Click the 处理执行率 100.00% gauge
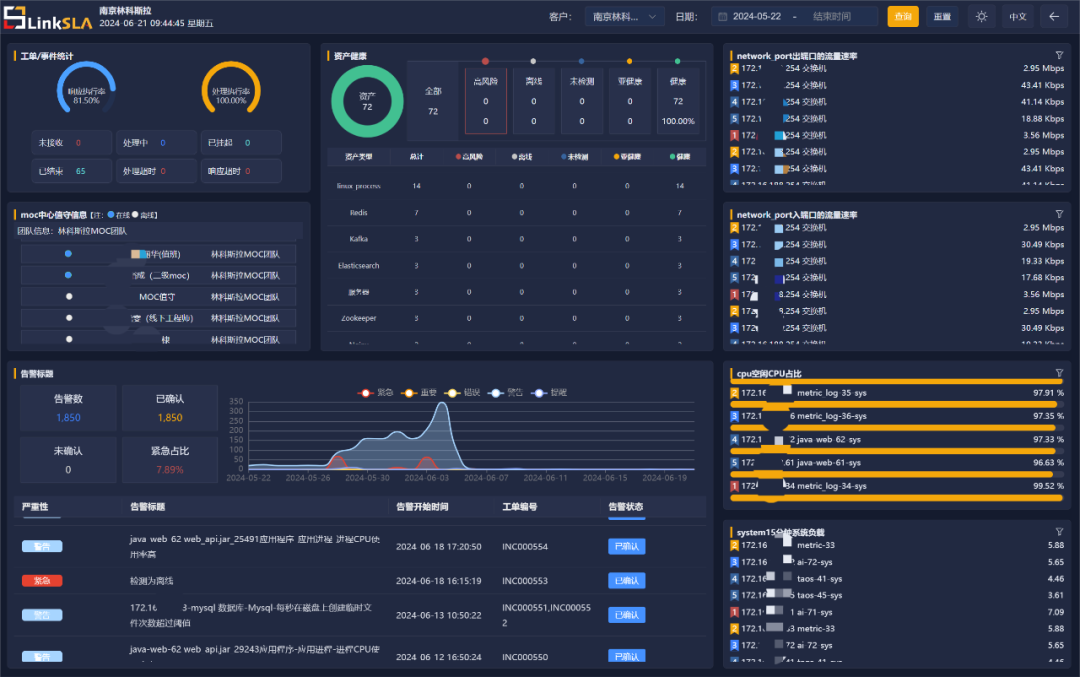The image size is (1080, 677). pos(231,90)
